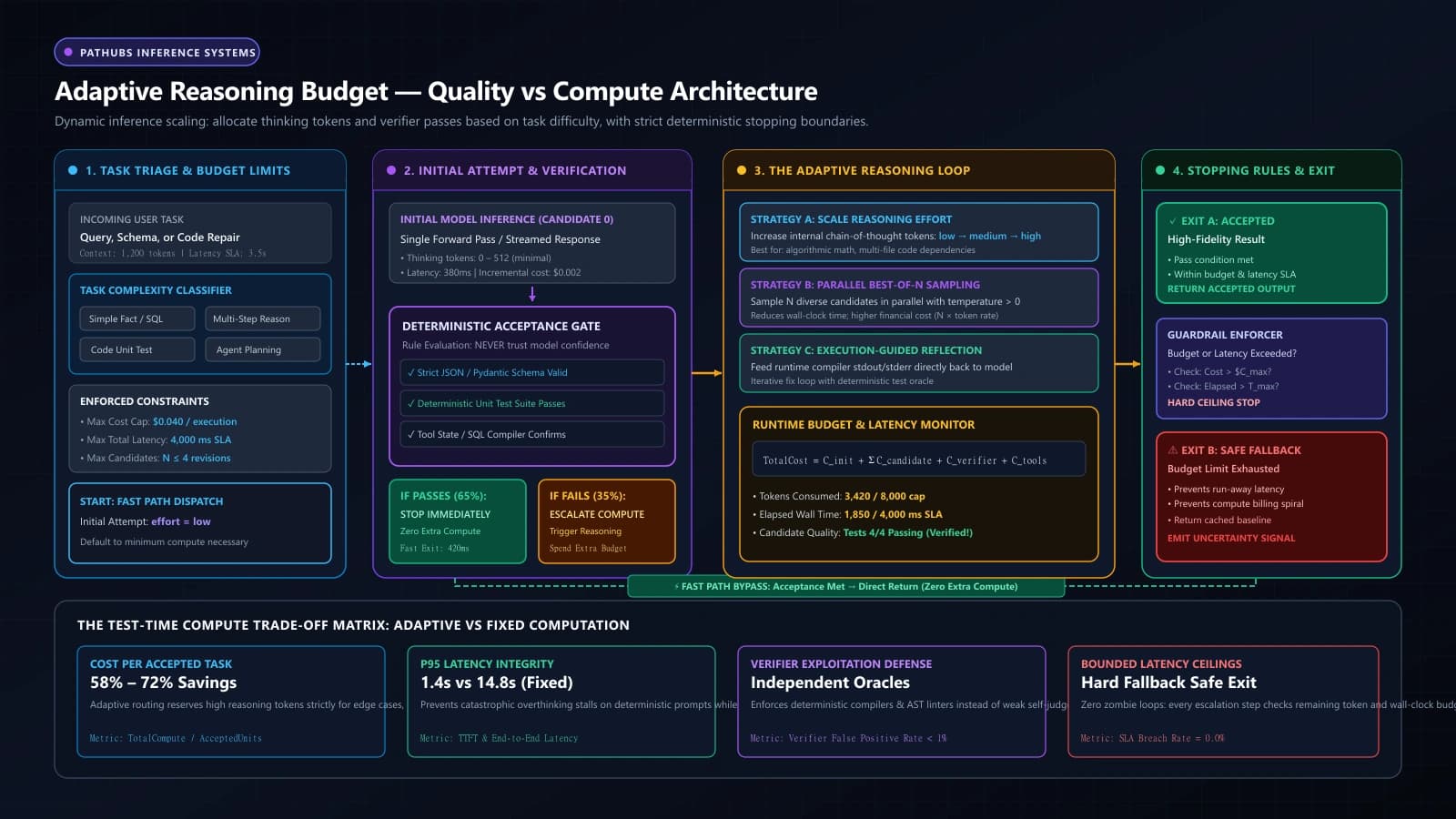Screen dimensions: 1456x819
Task: Toggle Deterministic Unit Test Suite Passes check
Action: pyautogui.click(x=532, y=403)
